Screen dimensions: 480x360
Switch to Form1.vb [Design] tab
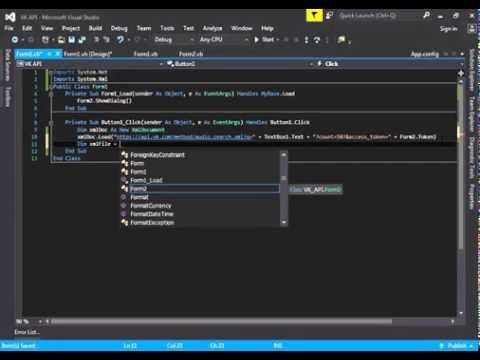(88, 54)
